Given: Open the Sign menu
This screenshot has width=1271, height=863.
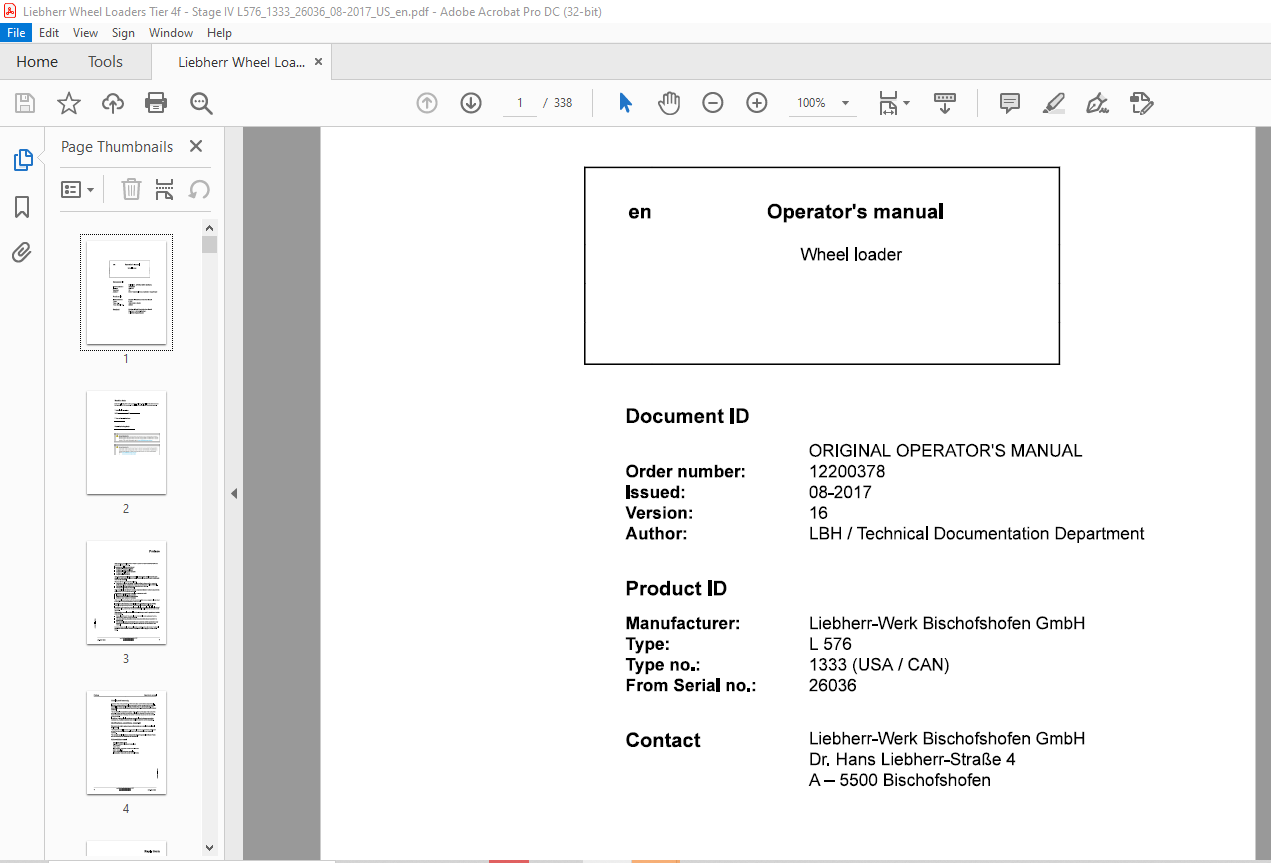Looking at the screenshot, I should click(123, 33).
